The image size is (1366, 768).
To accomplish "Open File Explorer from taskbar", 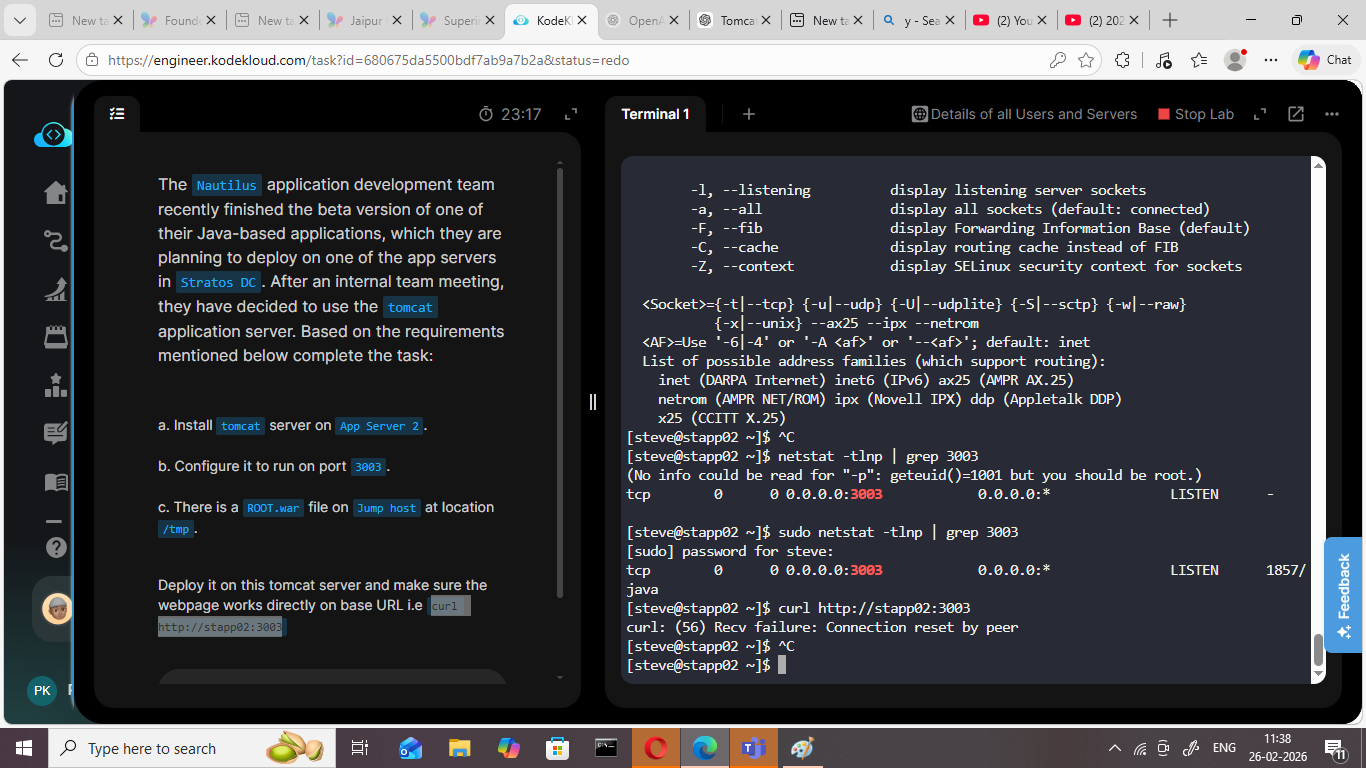I will click(459, 748).
